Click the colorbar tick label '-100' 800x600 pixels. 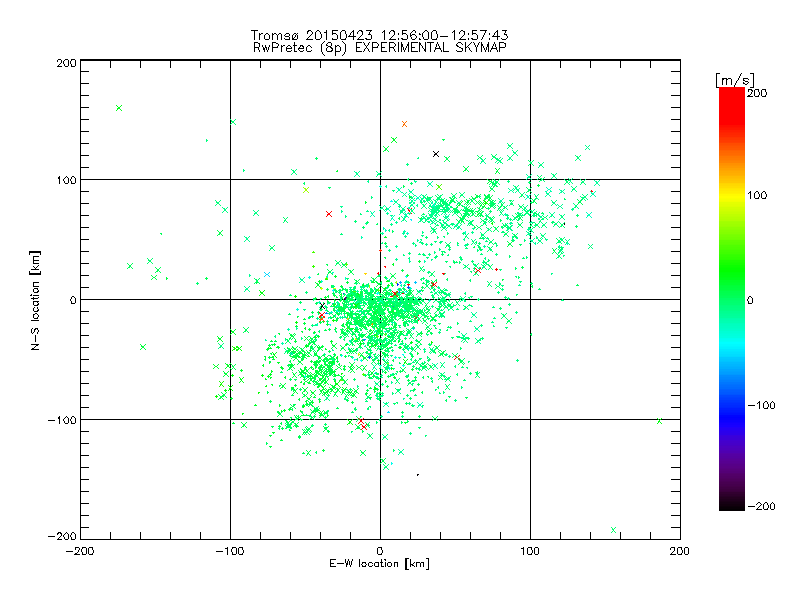(761, 405)
